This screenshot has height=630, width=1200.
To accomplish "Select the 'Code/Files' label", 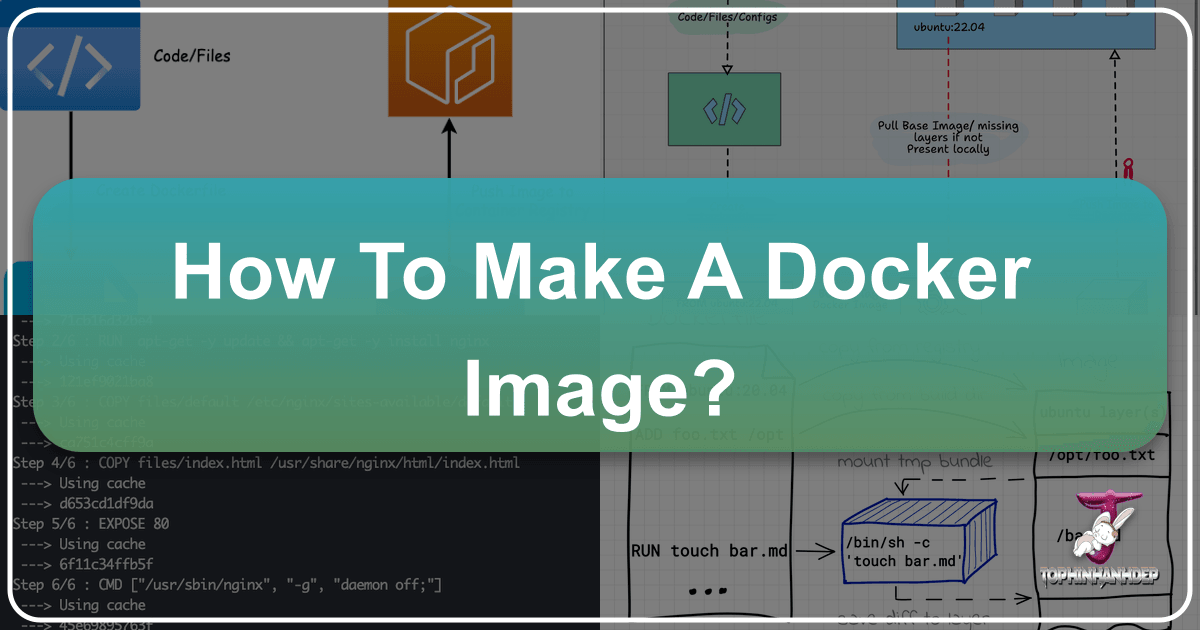I will 192,56.
